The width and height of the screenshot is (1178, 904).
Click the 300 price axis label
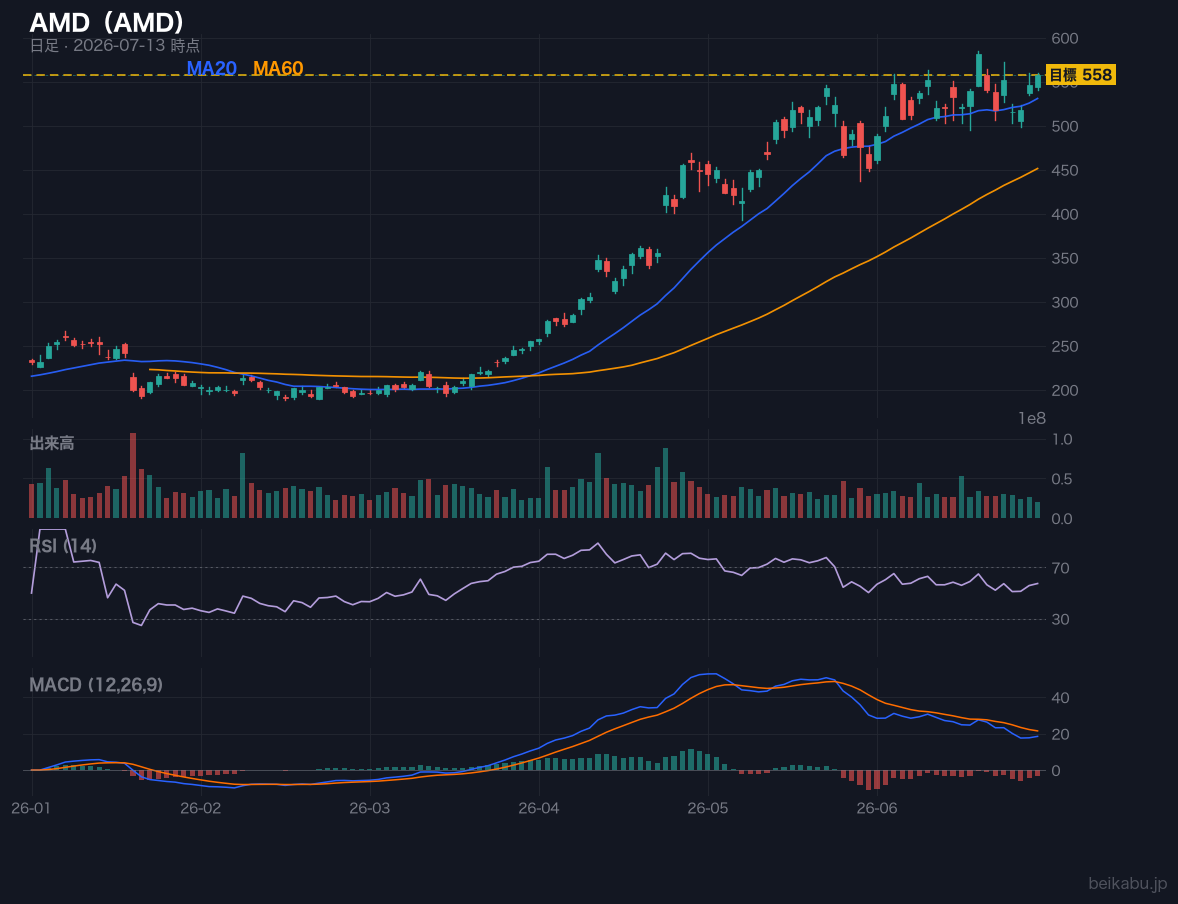point(1065,302)
